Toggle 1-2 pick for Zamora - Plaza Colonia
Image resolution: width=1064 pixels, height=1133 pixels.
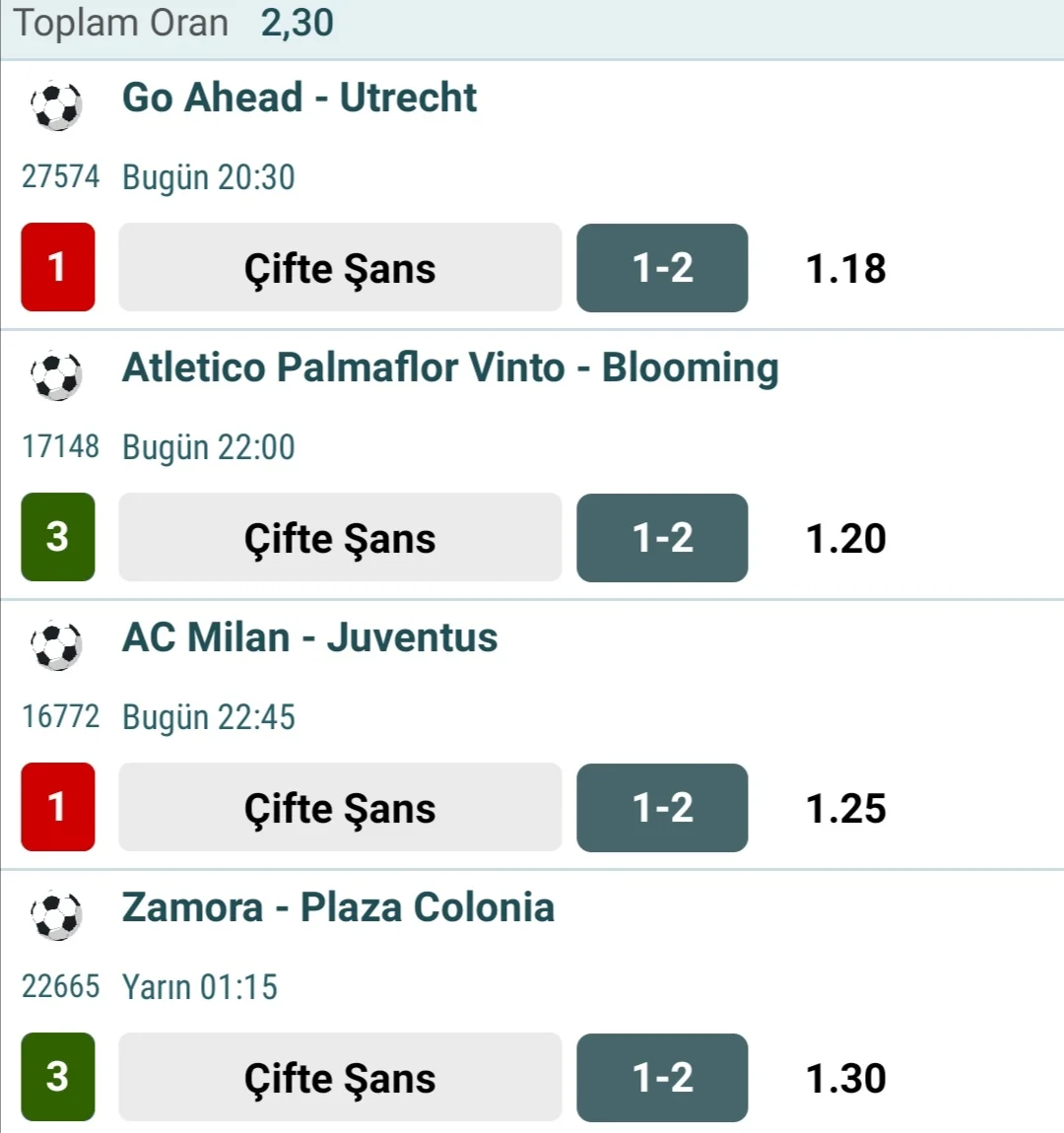tap(662, 1078)
